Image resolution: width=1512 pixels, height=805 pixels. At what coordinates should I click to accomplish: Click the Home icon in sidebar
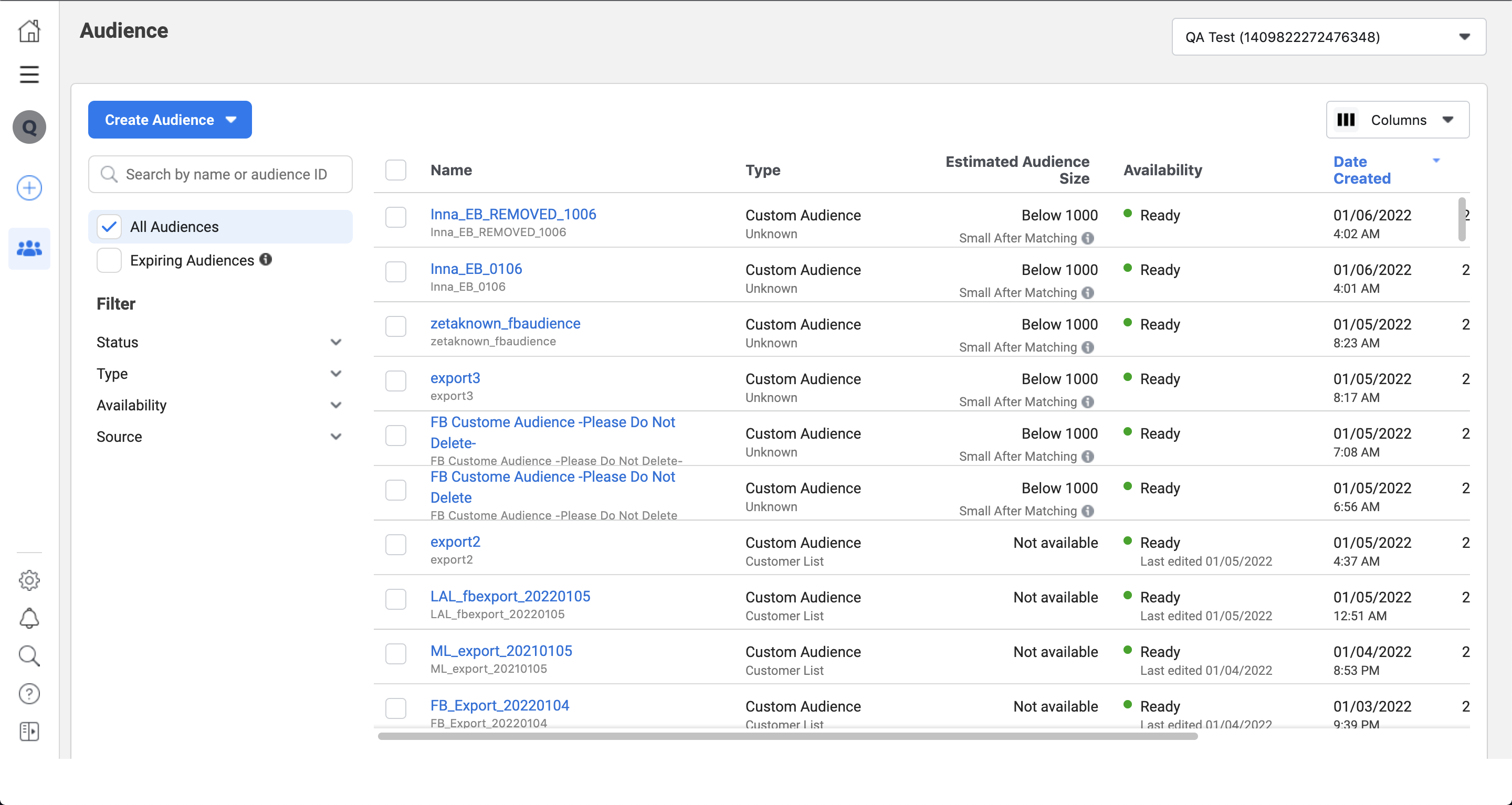tap(29, 30)
